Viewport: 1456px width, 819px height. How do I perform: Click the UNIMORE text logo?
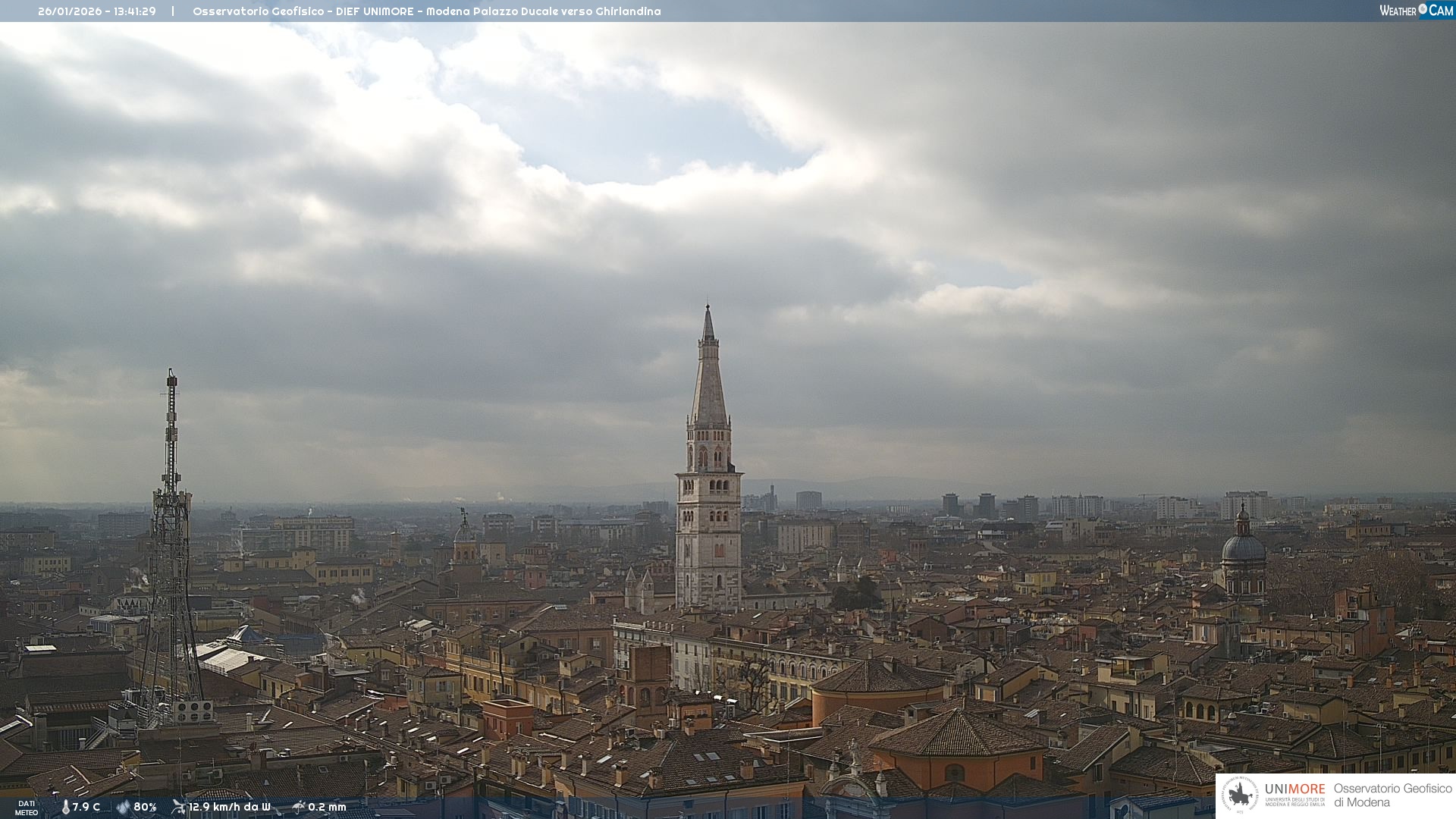click(1294, 789)
